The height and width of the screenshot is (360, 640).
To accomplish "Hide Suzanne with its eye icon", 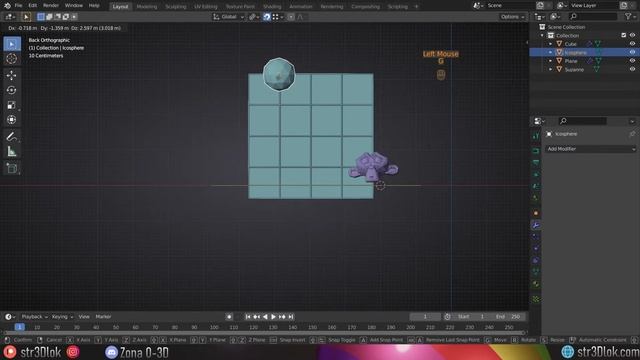I will click(632, 69).
